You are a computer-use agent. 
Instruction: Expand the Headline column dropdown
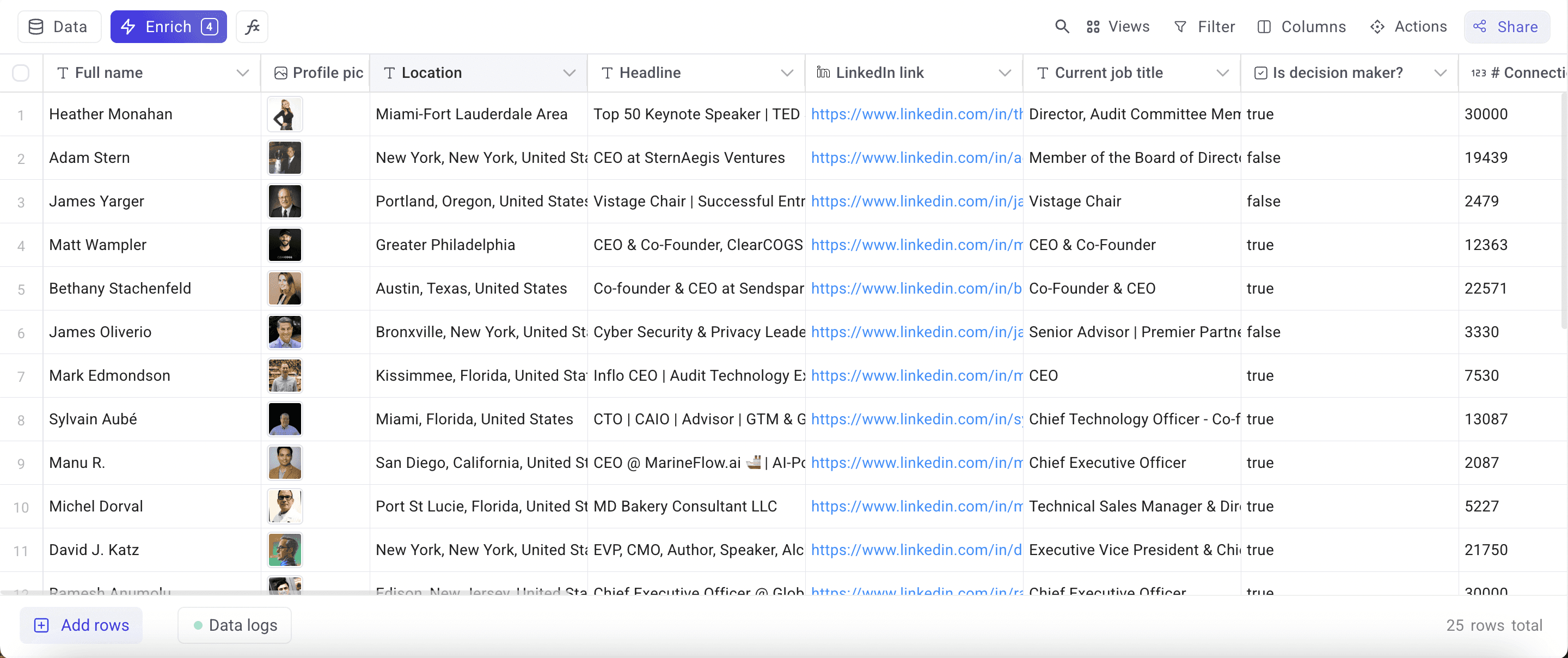787,72
